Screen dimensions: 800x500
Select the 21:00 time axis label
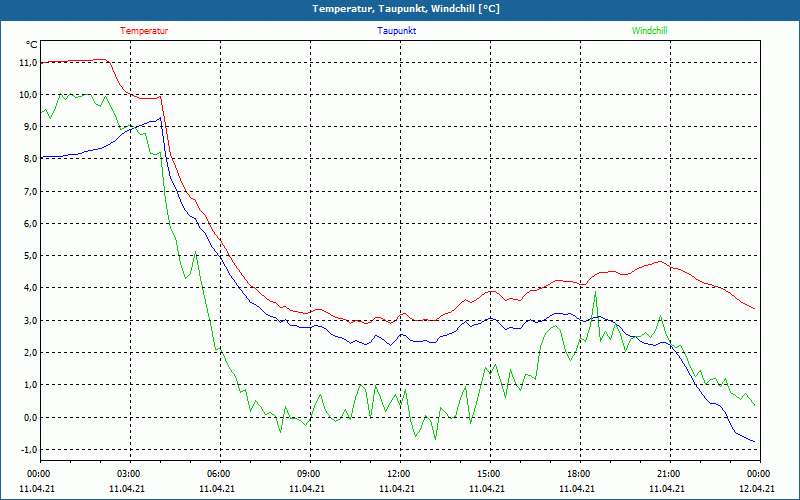coord(667,473)
